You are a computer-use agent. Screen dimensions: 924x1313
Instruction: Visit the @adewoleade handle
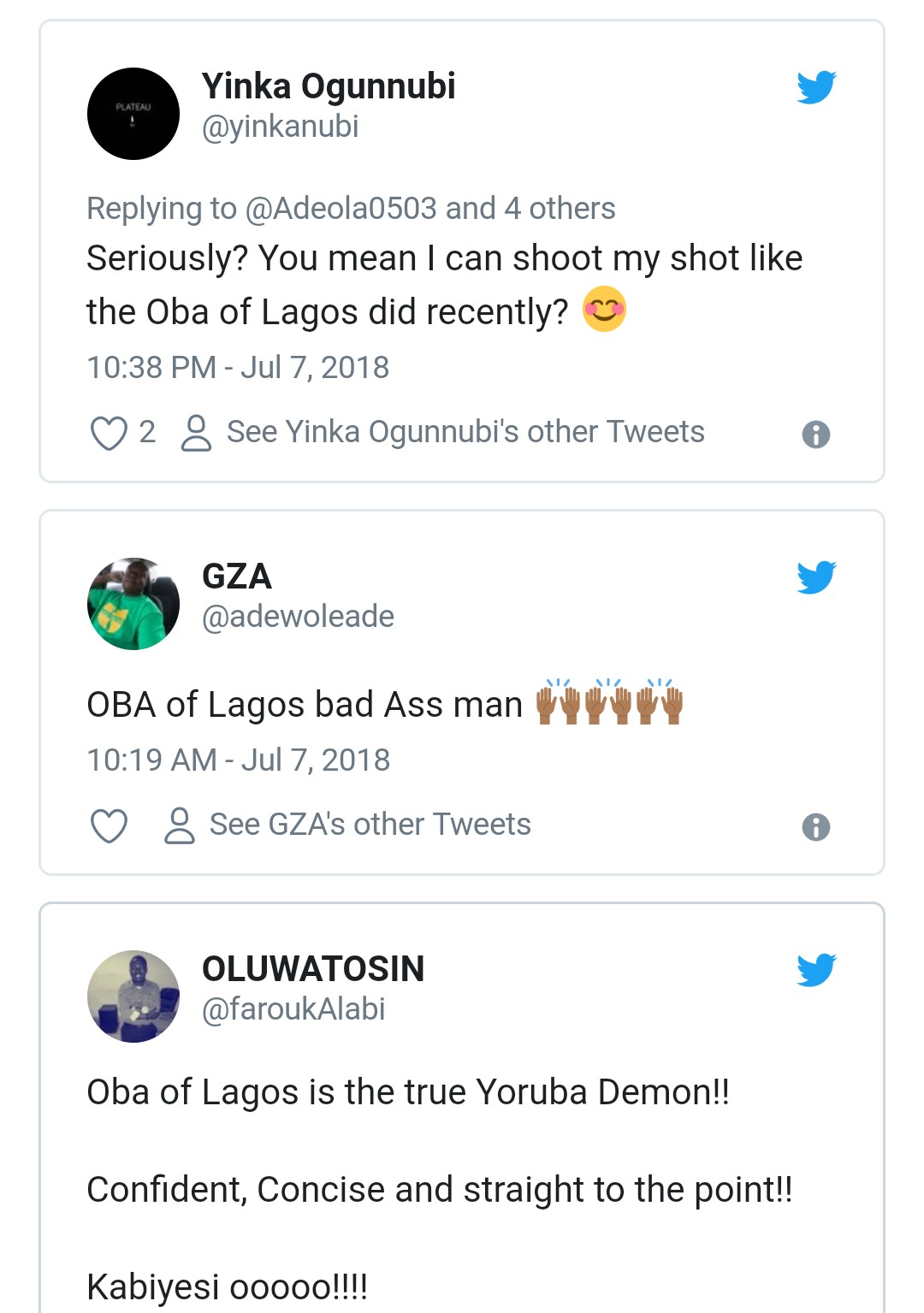298,617
